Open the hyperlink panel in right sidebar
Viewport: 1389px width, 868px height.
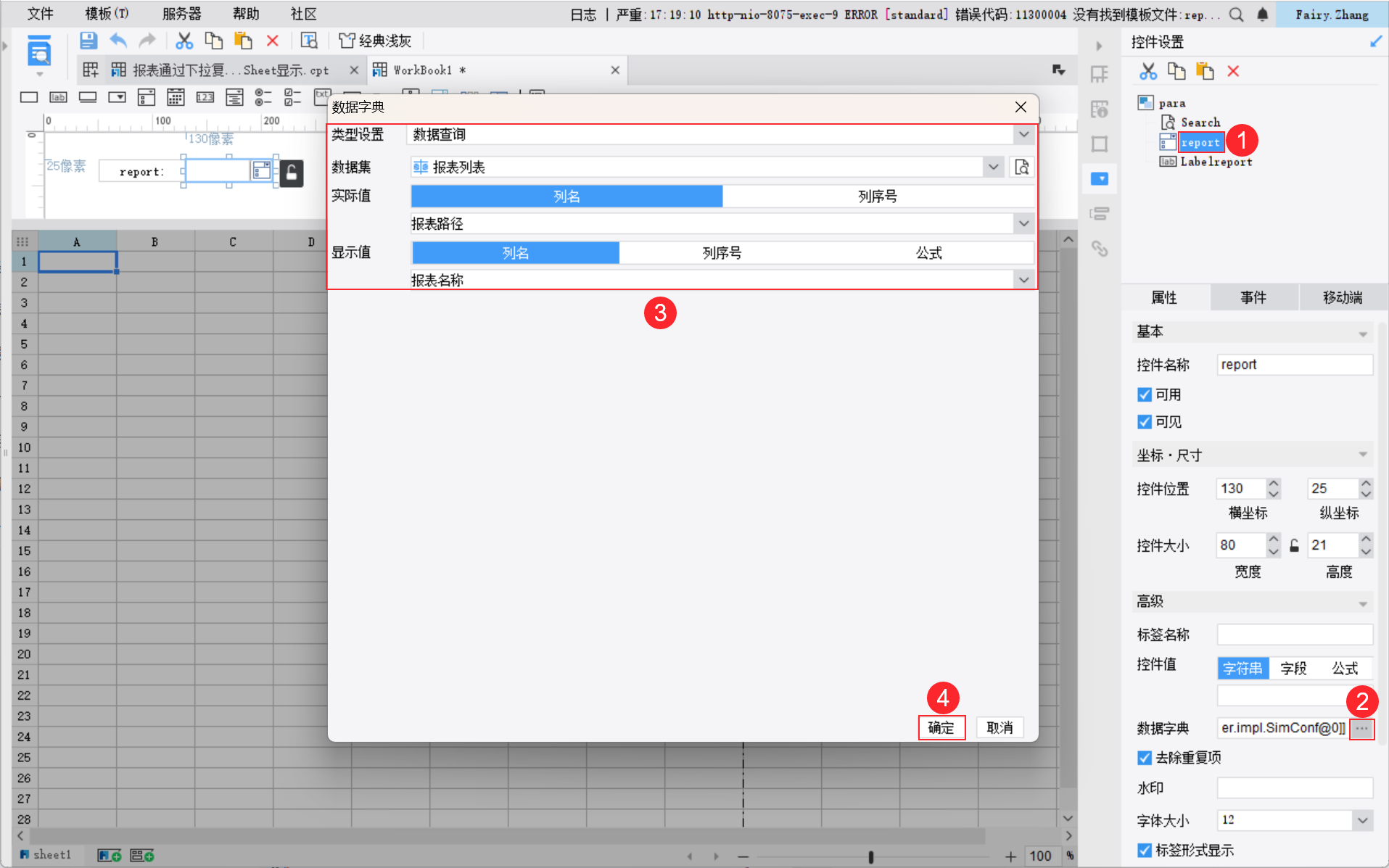coord(1100,249)
